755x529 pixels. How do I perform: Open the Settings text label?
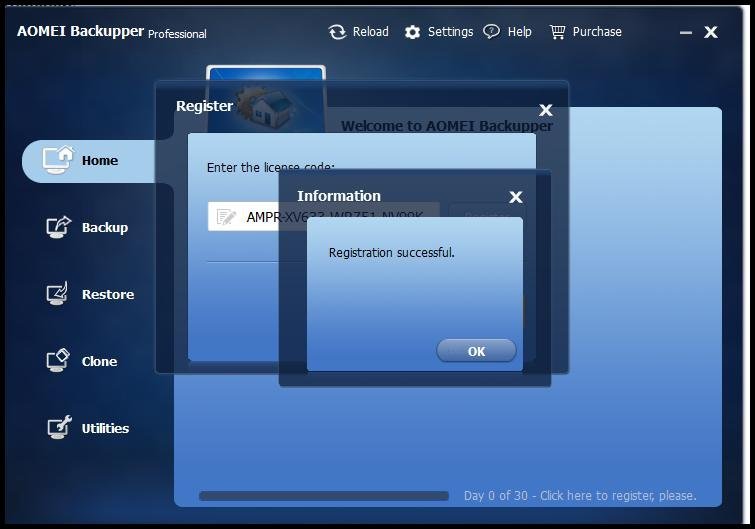(450, 32)
